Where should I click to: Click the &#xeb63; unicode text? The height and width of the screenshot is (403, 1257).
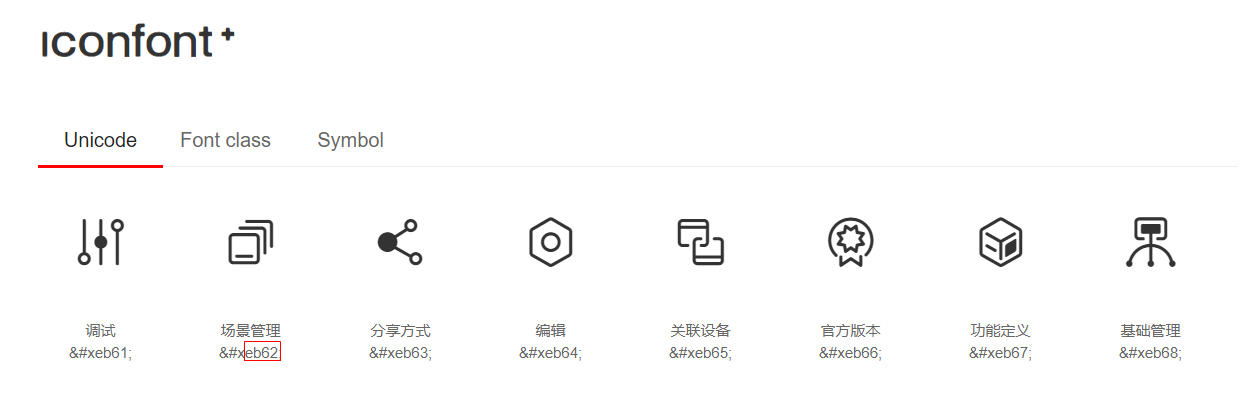[x=400, y=352]
